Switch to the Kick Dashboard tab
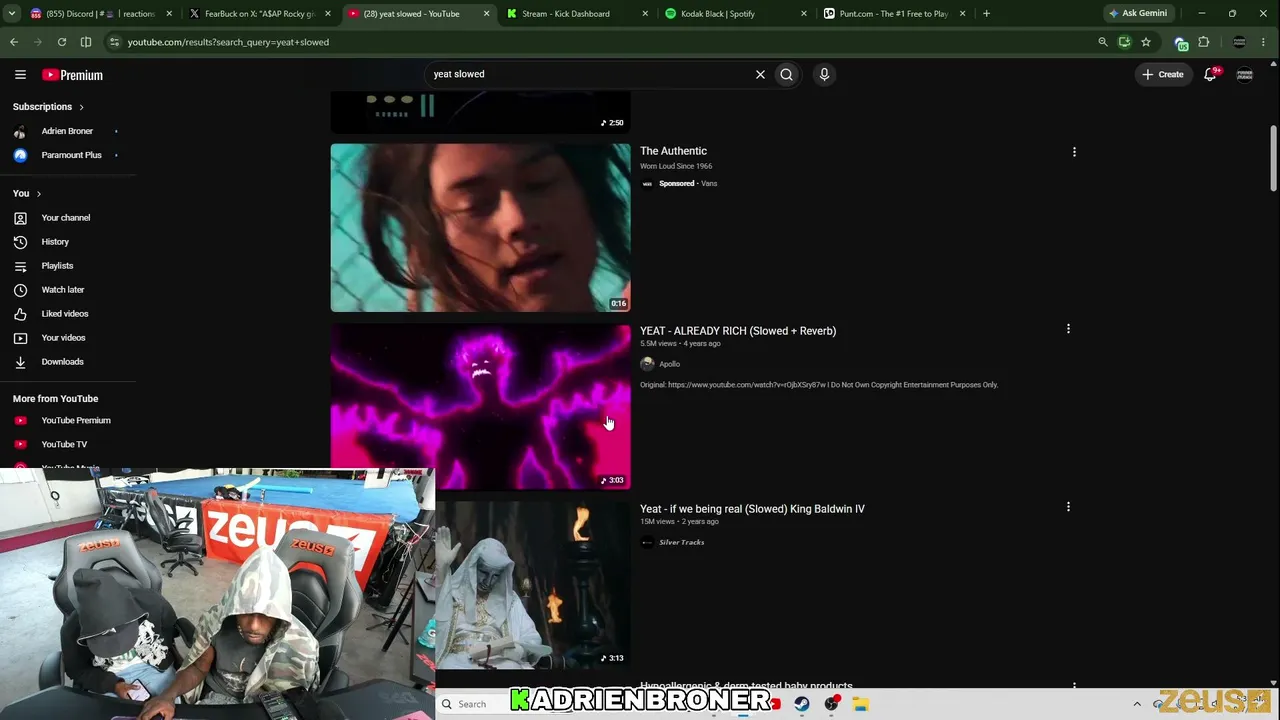The height and width of the screenshot is (720, 1280). point(576,14)
